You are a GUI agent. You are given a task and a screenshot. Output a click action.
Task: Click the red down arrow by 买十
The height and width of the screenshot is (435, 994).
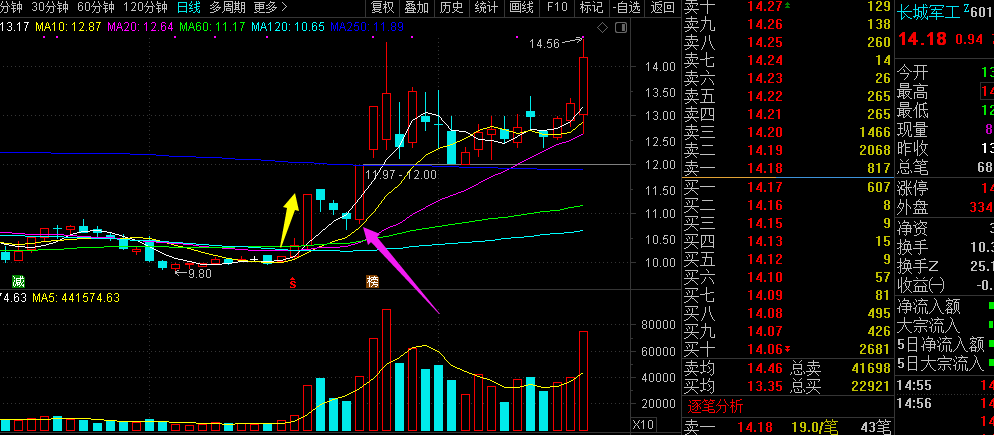click(x=787, y=349)
